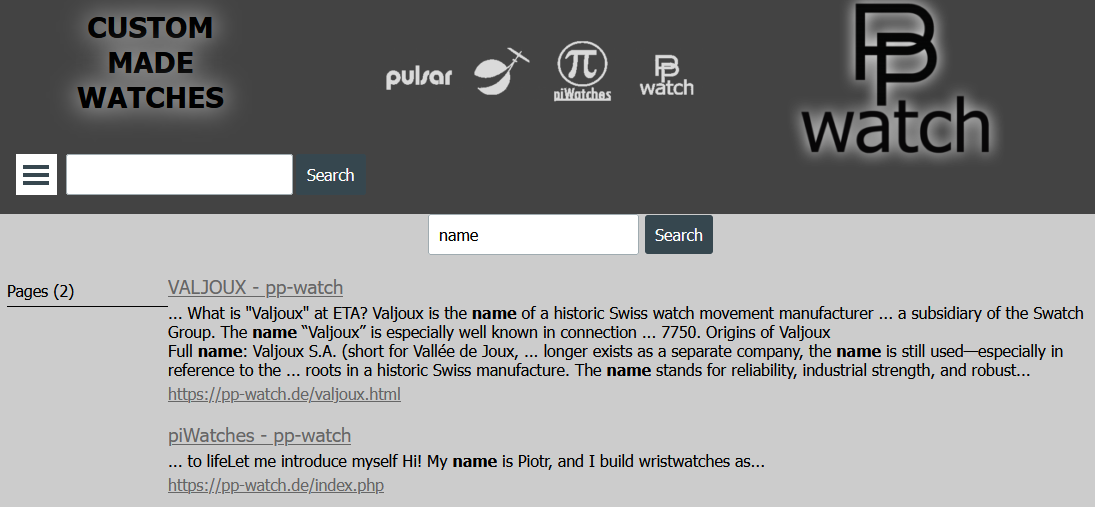Click the large PP watch logo
Image resolution: width=1095 pixels, height=507 pixels.
(895, 82)
